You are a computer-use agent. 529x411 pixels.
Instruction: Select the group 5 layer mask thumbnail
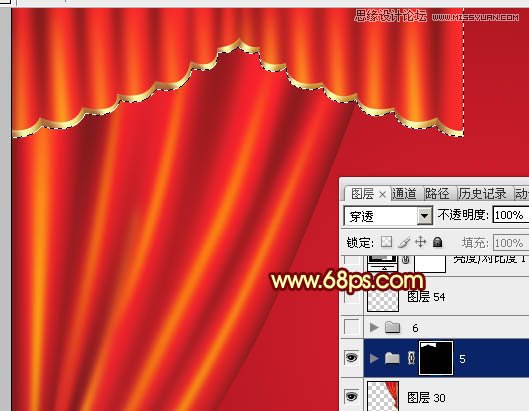click(x=436, y=358)
